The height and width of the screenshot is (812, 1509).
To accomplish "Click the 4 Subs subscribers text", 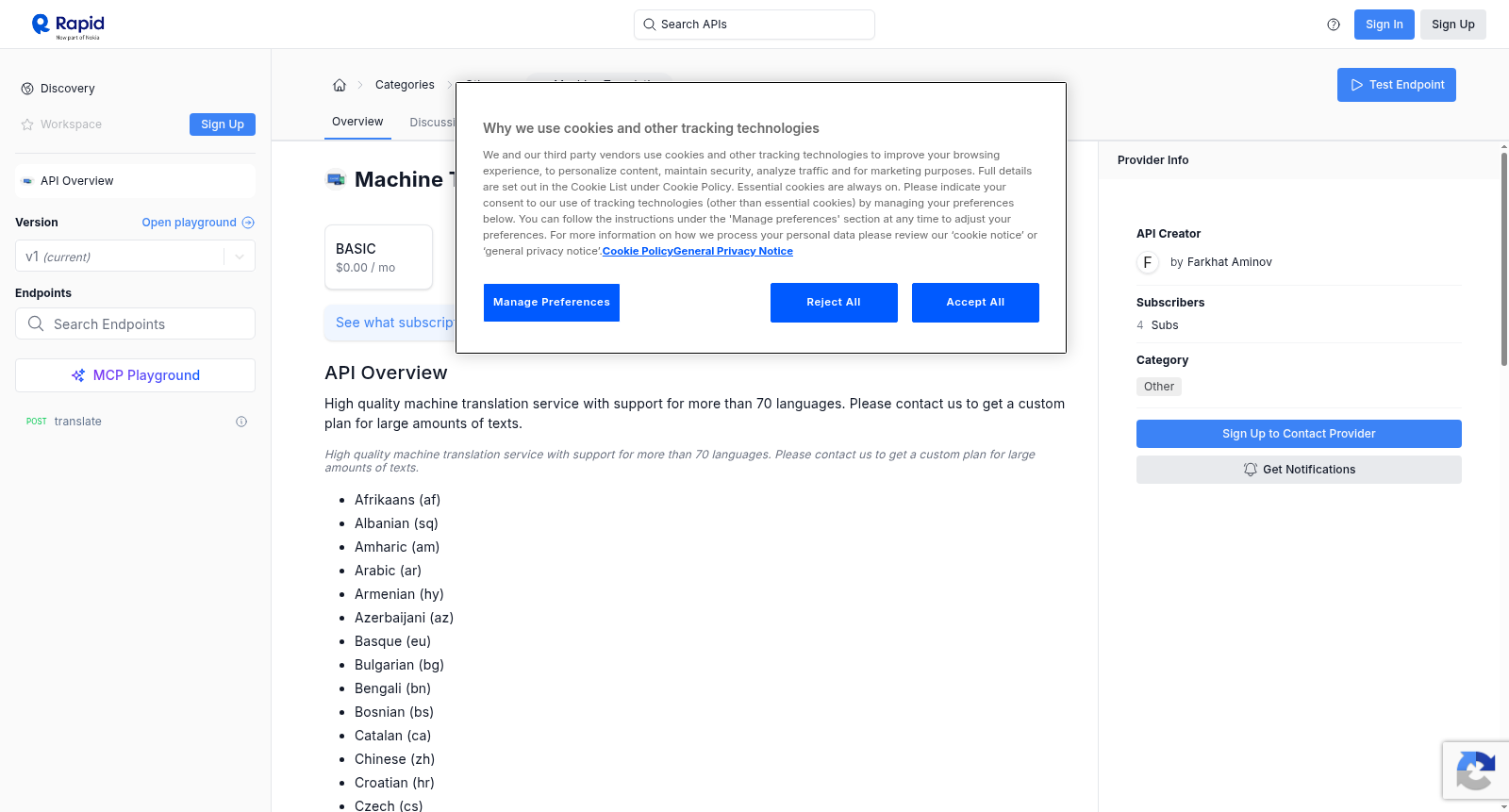I will [1157, 325].
